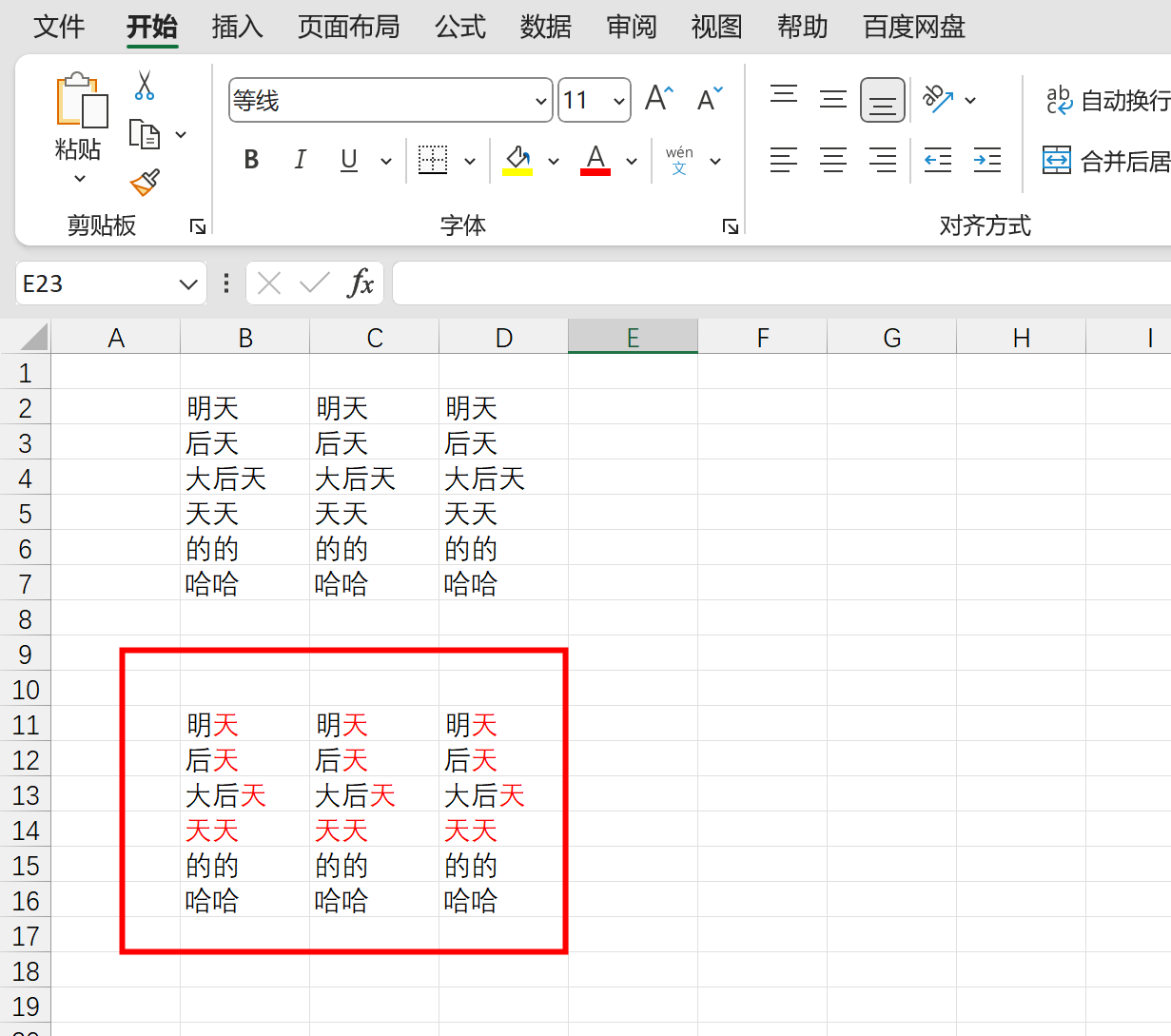The width and height of the screenshot is (1171, 1036).
Task: Switch to the 插入 tab
Action: tap(237, 27)
